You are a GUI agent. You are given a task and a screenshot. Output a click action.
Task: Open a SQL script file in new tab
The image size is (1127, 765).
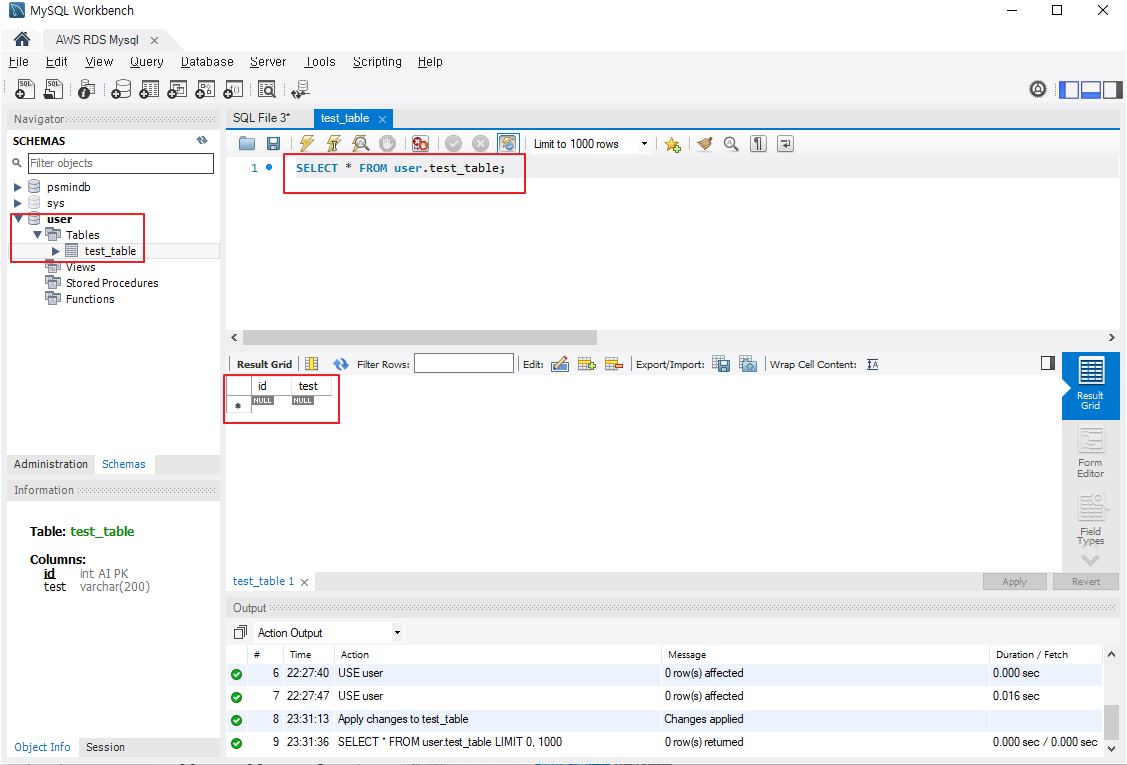53,89
